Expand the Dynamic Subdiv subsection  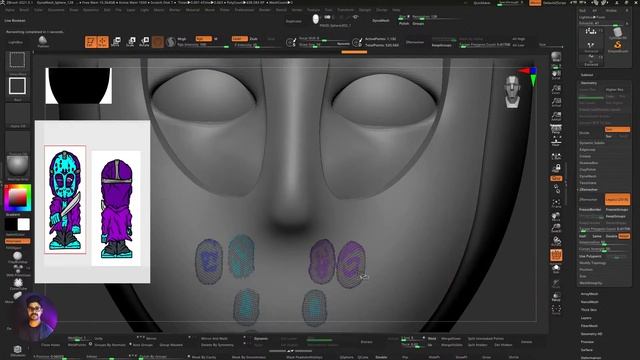coord(592,143)
